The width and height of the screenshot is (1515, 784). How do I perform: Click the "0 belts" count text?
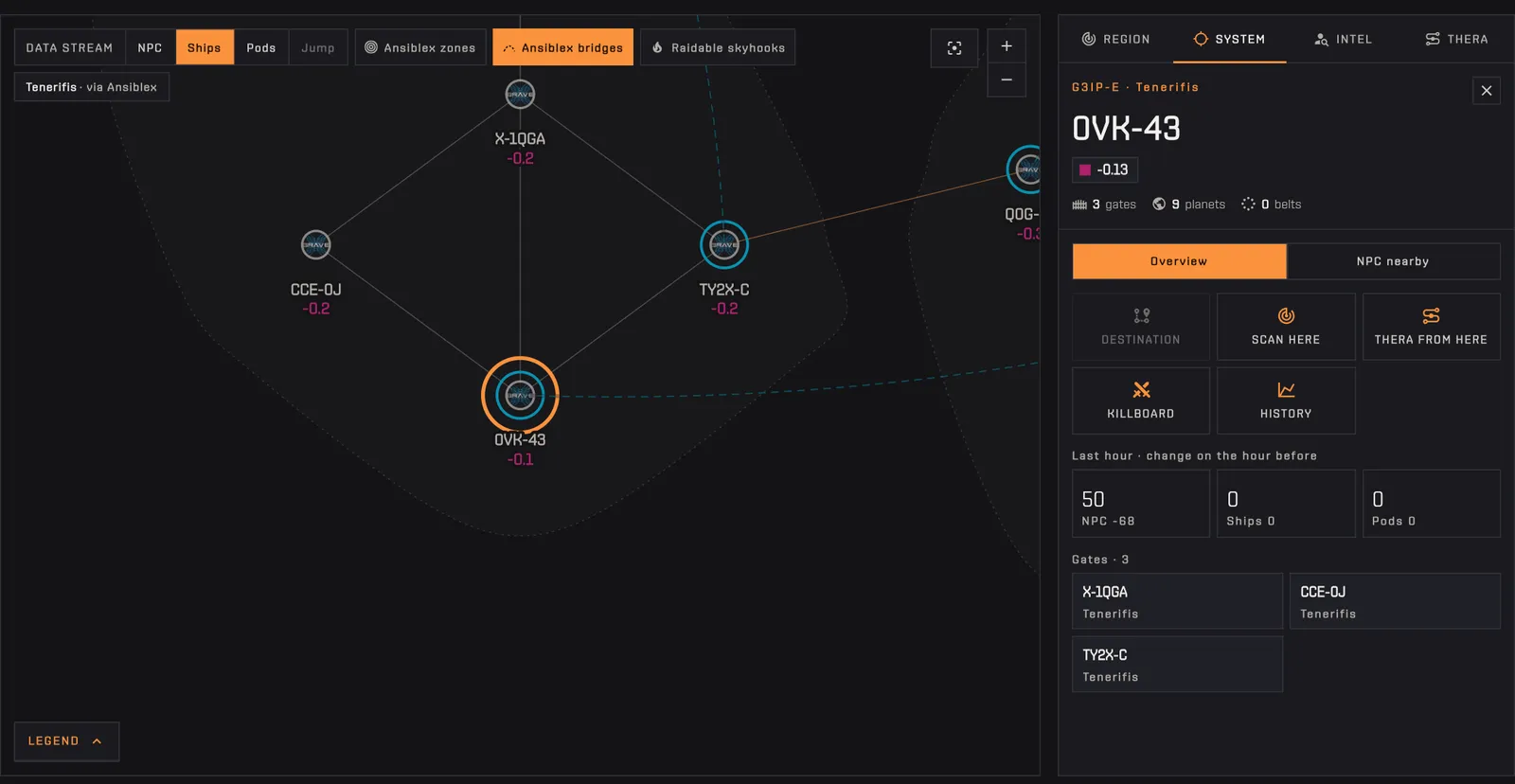pyautogui.click(x=1281, y=205)
